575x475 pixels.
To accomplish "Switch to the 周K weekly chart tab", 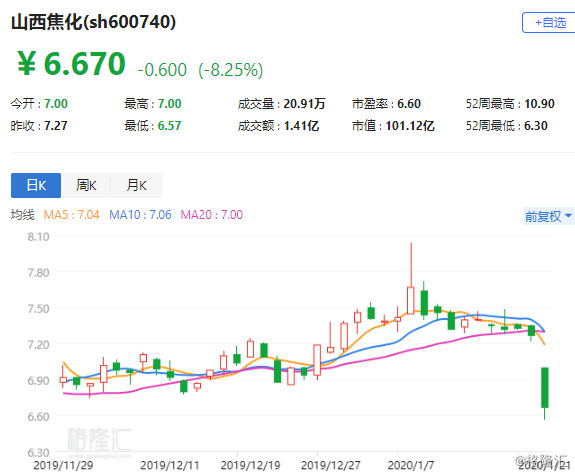I will 86,186.
